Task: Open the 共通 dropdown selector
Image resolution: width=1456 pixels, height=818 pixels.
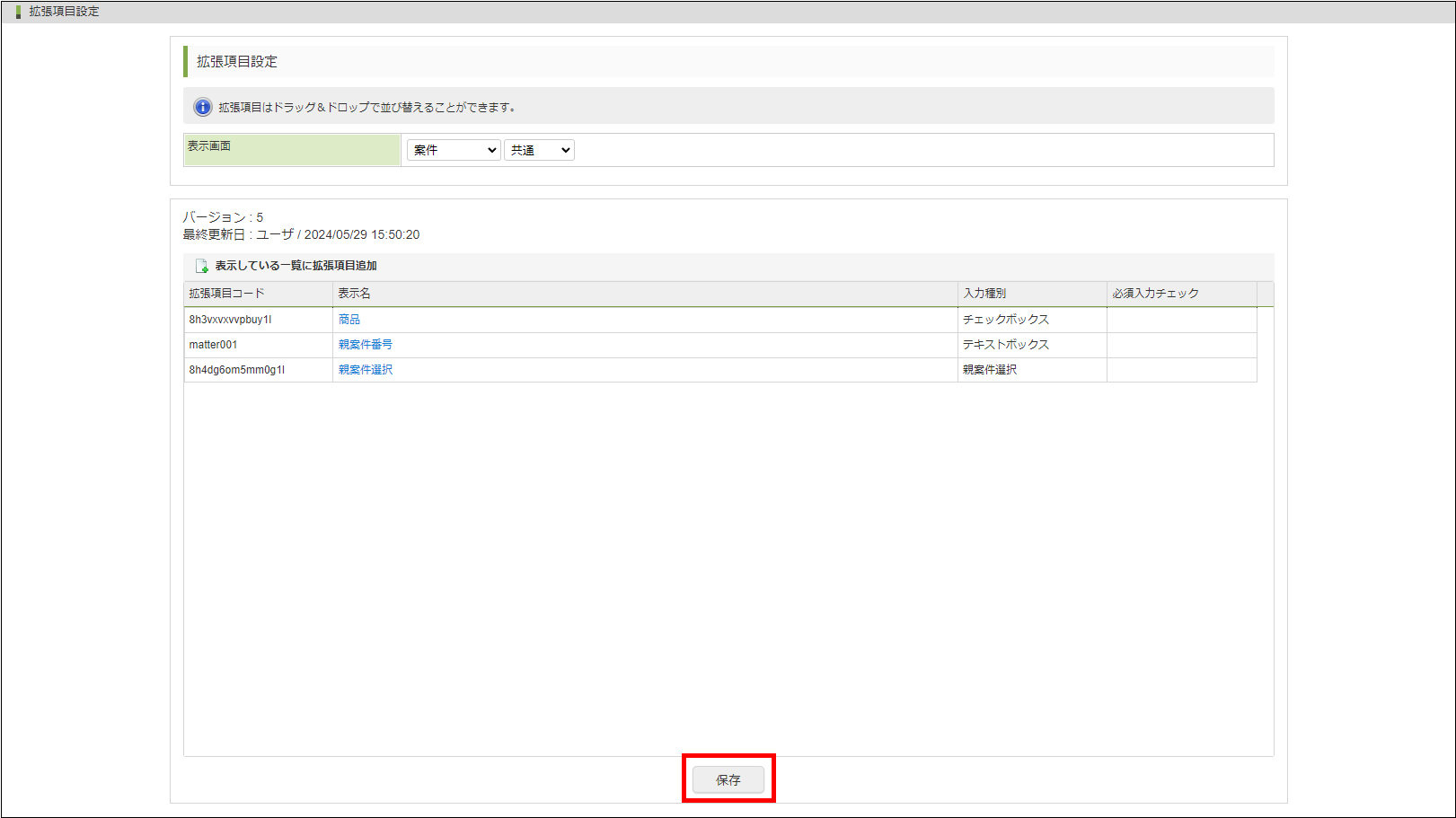Action: point(539,150)
